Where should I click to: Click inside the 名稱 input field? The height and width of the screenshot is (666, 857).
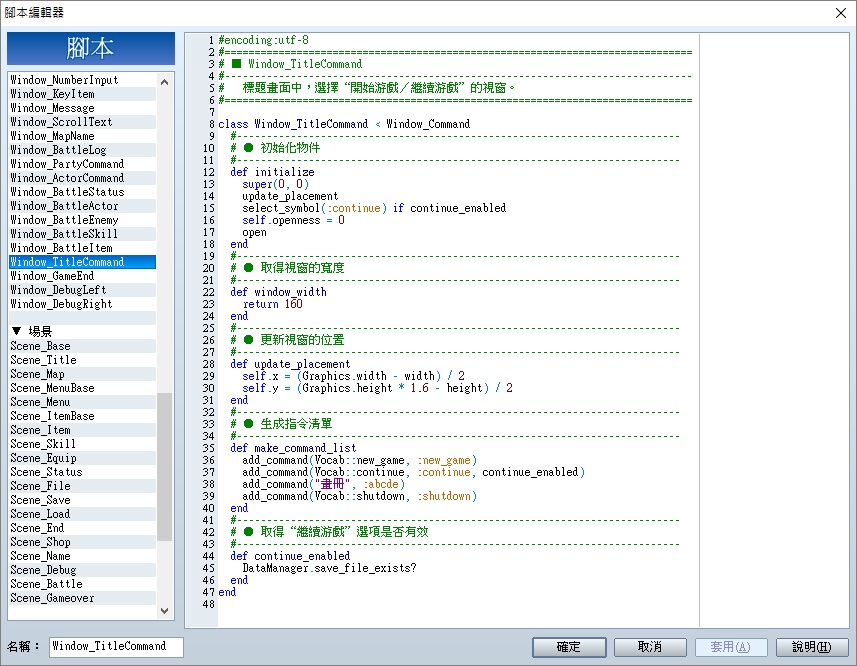pyautogui.click(x=116, y=646)
